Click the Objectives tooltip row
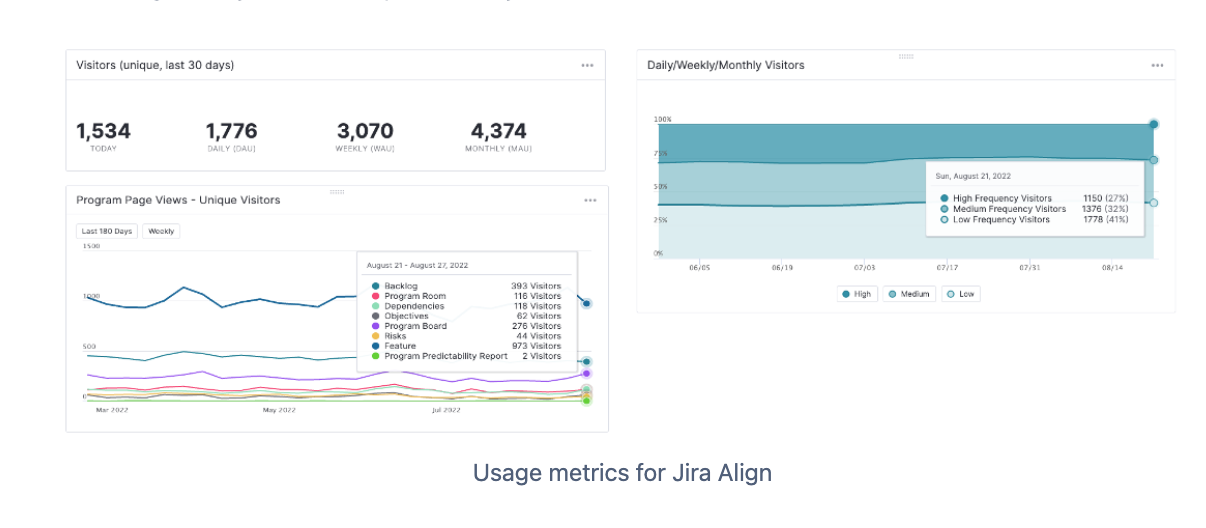This screenshot has width=1206, height=528. pos(465,316)
